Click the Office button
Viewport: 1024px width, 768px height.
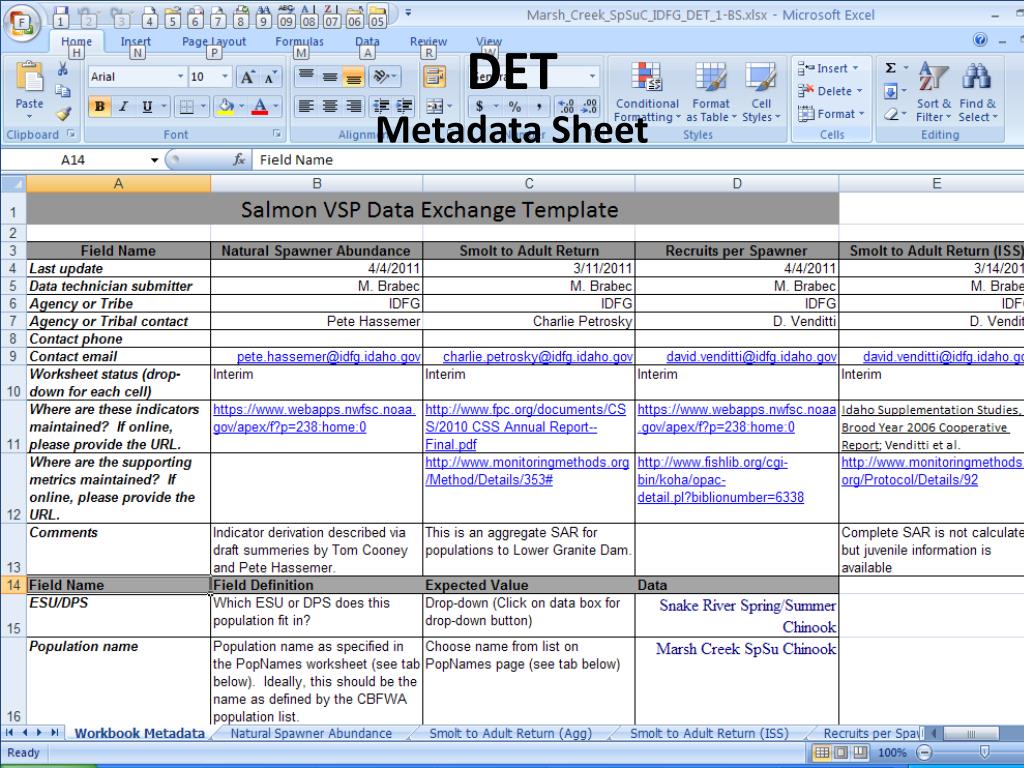tap(21, 22)
